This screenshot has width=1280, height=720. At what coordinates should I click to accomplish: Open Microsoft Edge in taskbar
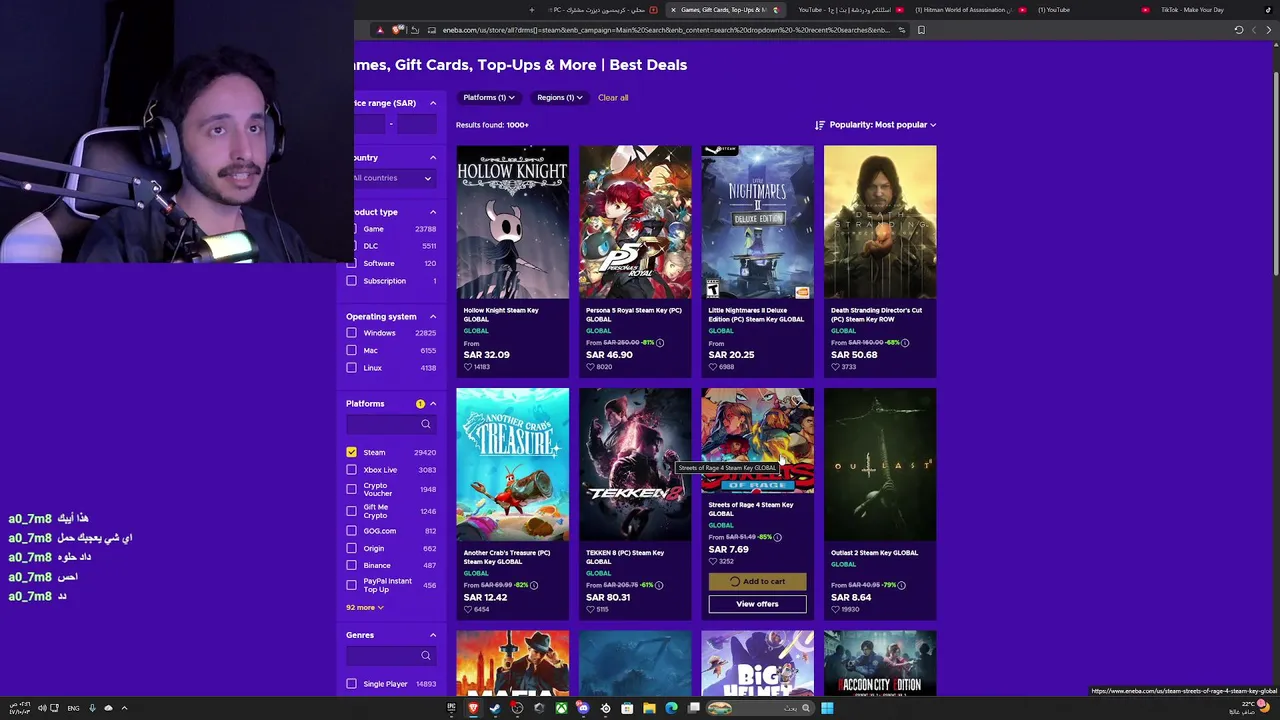(x=671, y=708)
